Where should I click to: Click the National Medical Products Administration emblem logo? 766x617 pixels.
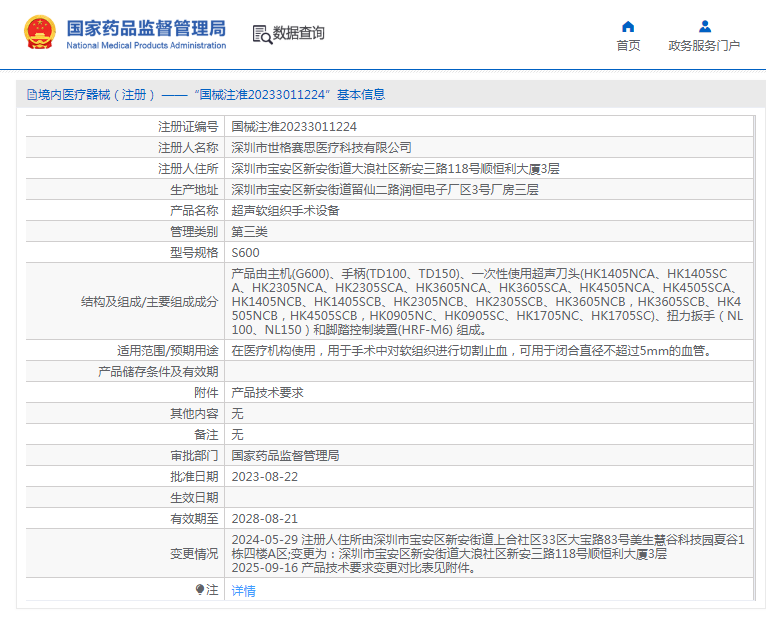point(40,33)
